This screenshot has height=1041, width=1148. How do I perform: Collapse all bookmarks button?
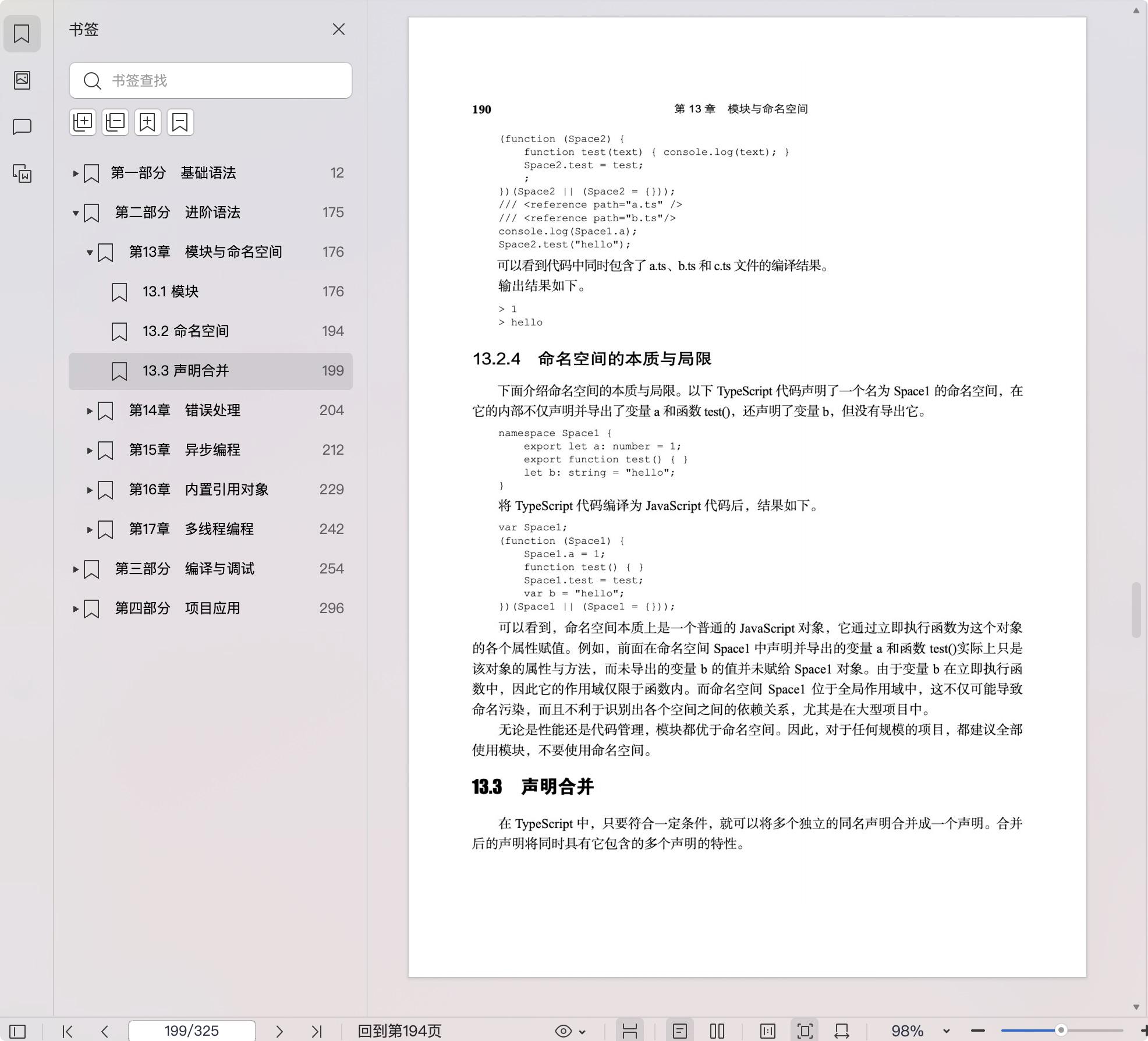click(115, 122)
